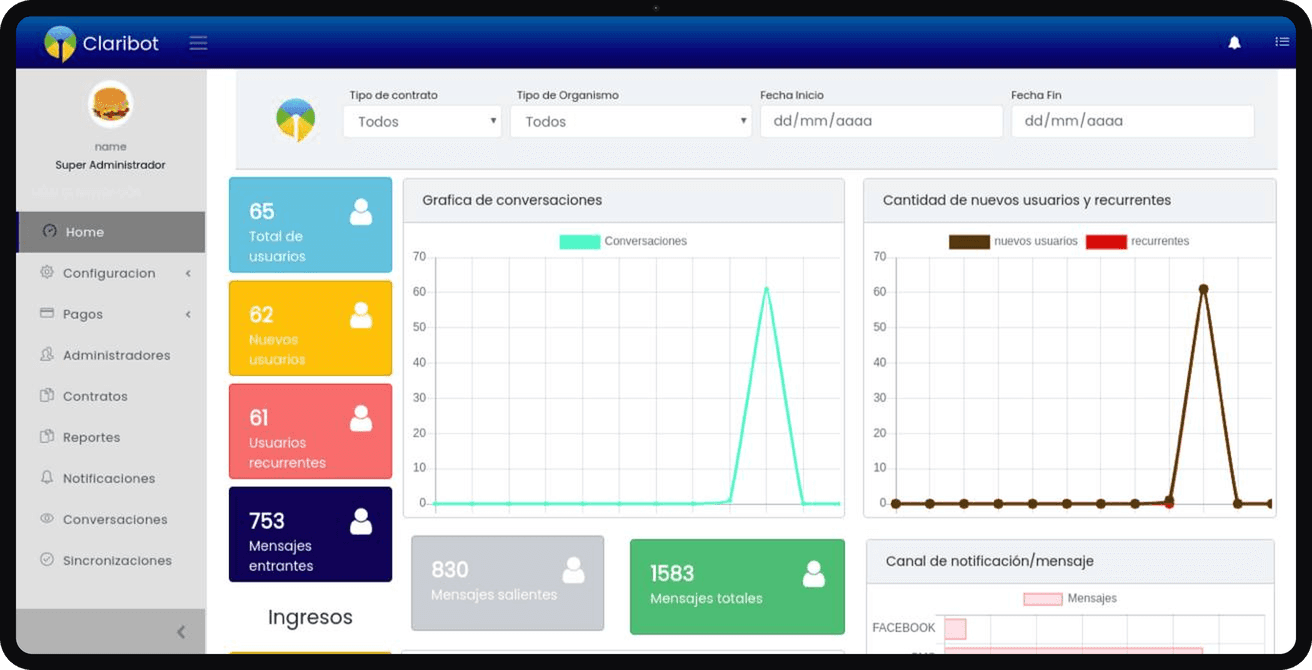This screenshot has height=670, width=1312.
Task: Click the notification bell icon in top bar
Action: click(1234, 42)
